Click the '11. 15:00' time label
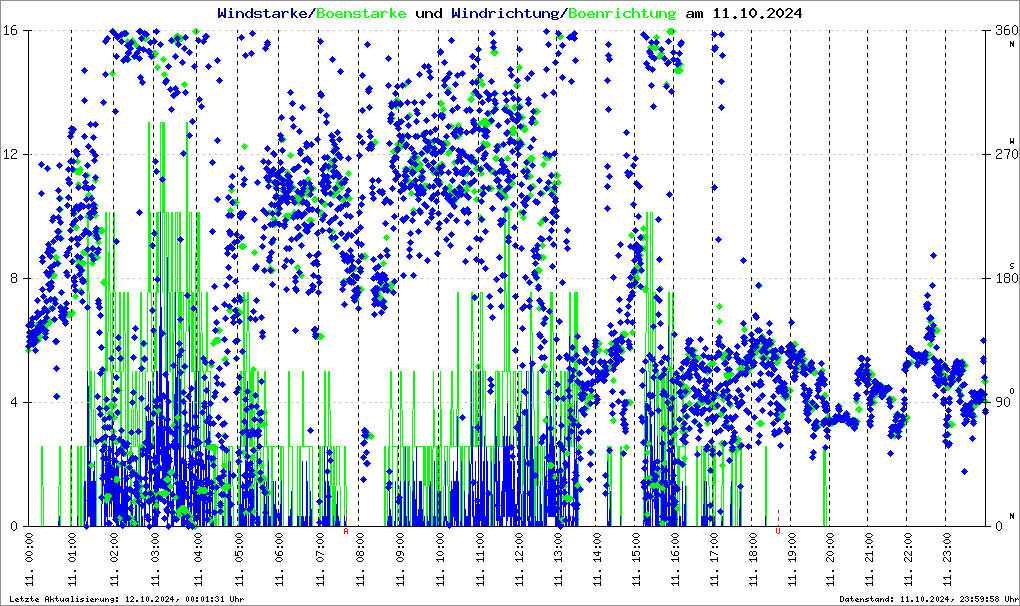This screenshot has height=606, width=1020. click(636, 560)
